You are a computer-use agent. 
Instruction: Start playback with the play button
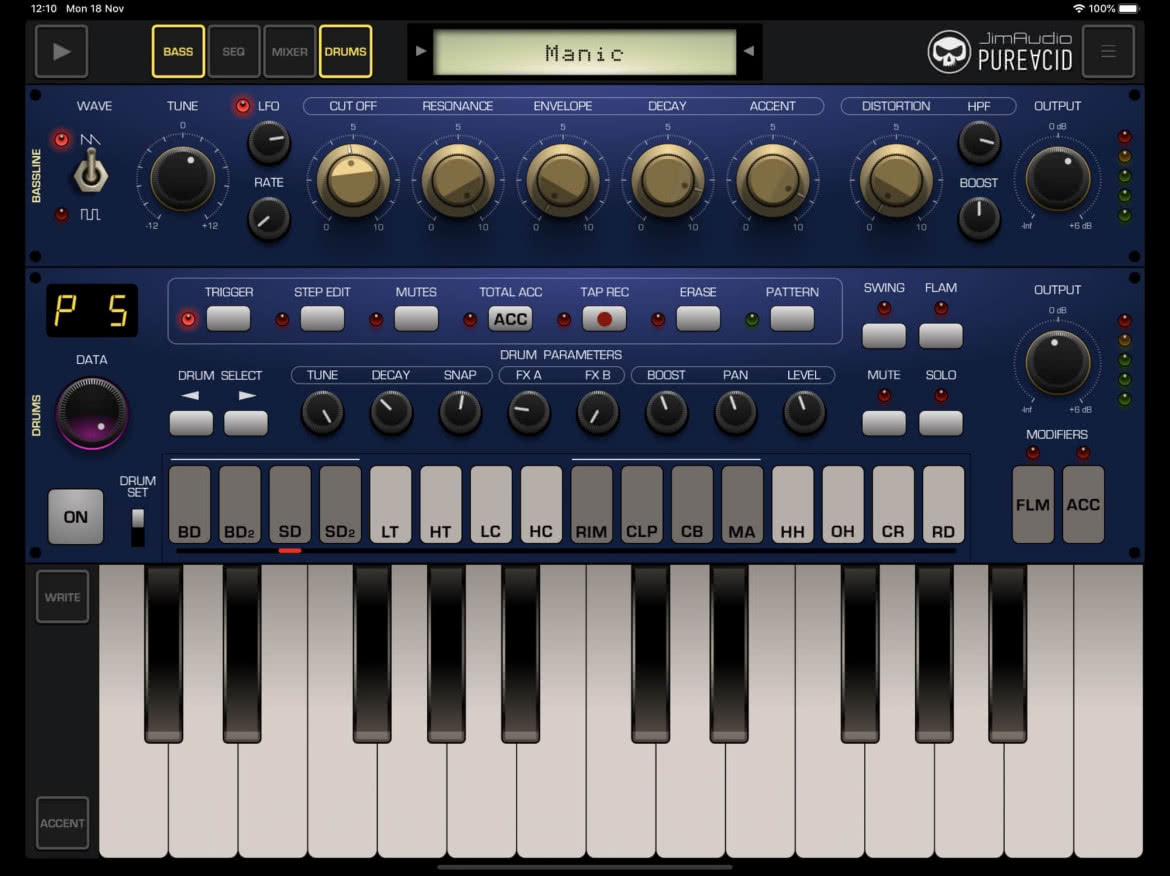[61, 51]
